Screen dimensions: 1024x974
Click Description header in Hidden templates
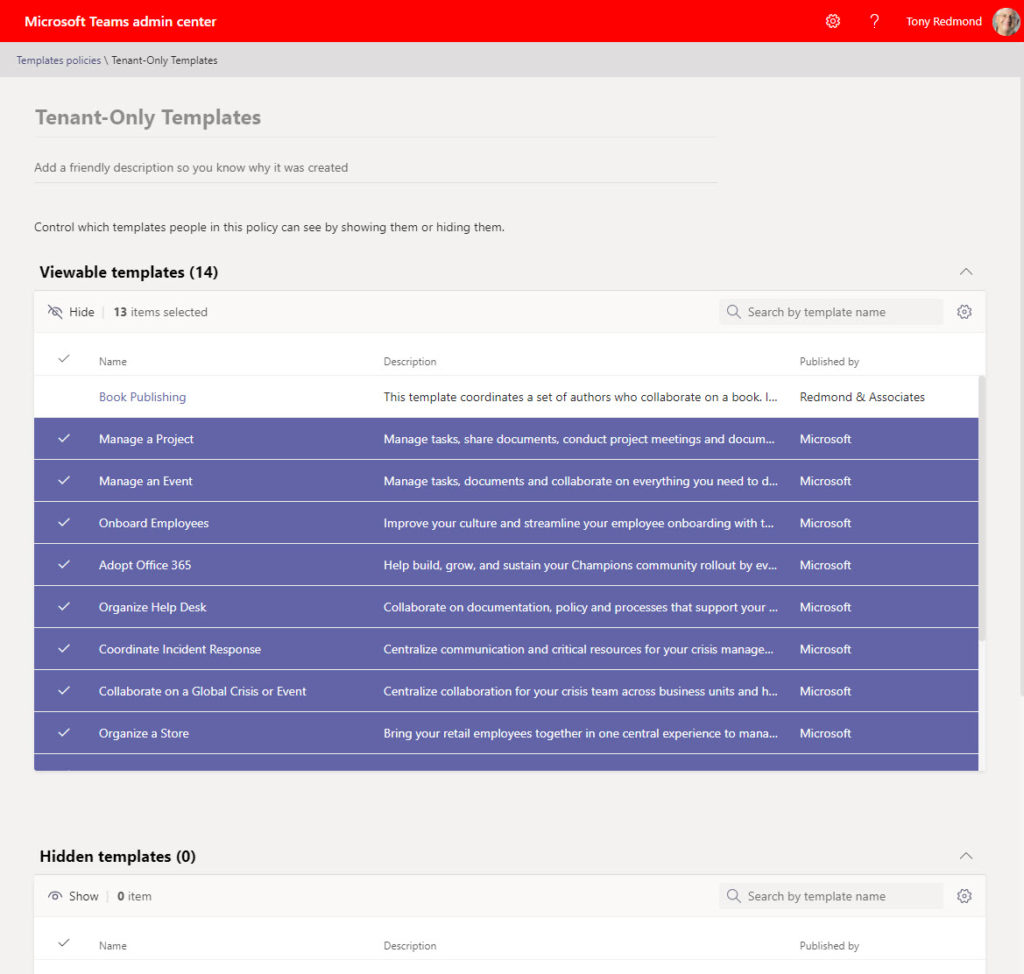click(409, 945)
